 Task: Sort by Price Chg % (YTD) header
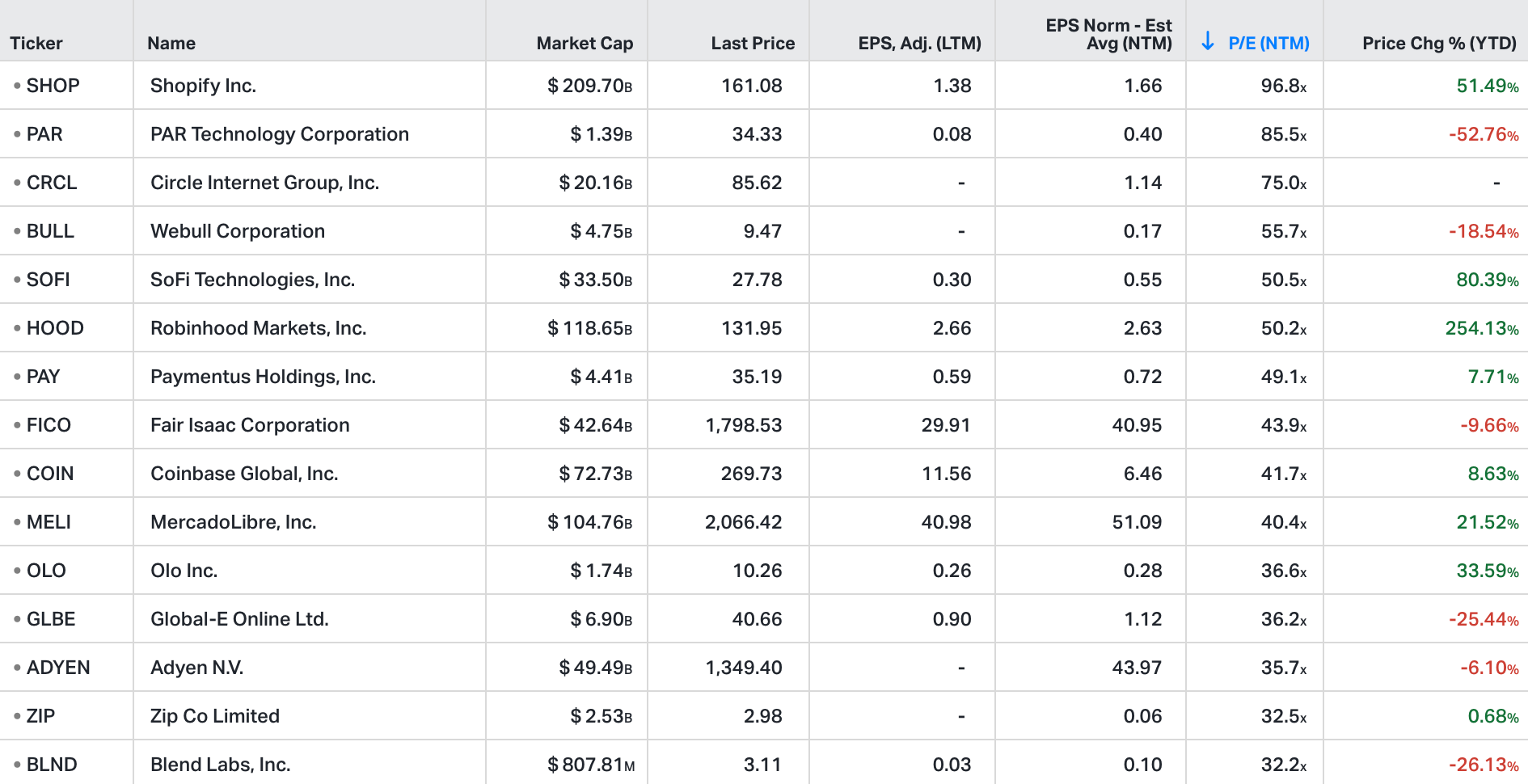[1439, 44]
